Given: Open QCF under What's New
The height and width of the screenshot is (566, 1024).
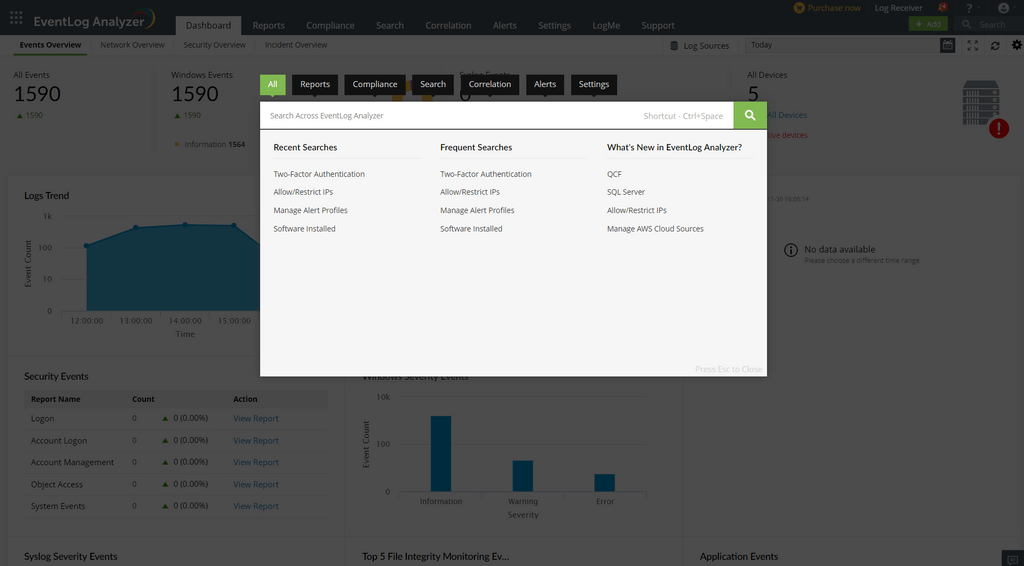Looking at the screenshot, I should [614, 174].
